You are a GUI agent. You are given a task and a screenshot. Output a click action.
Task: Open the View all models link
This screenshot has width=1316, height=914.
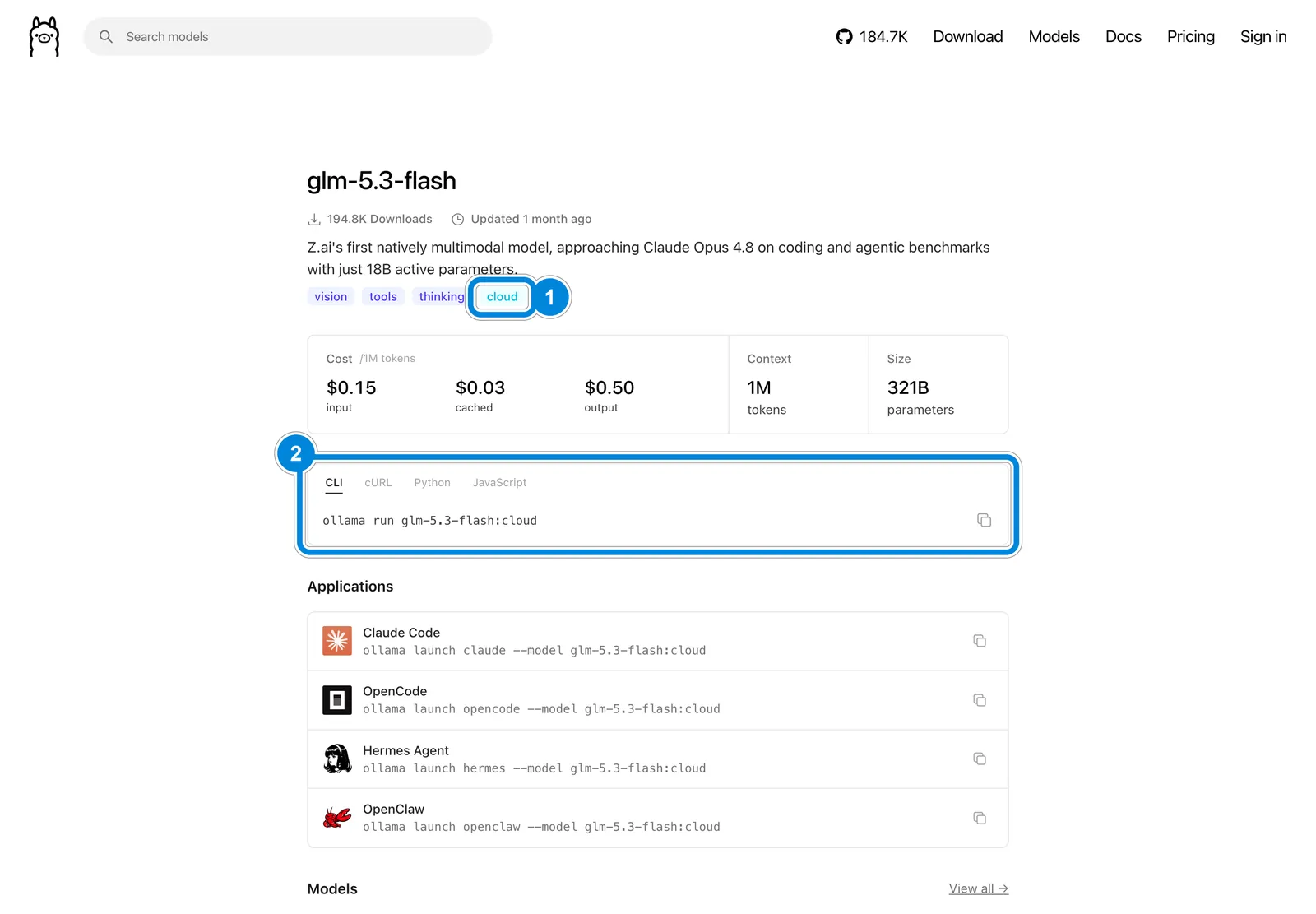tap(979, 888)
